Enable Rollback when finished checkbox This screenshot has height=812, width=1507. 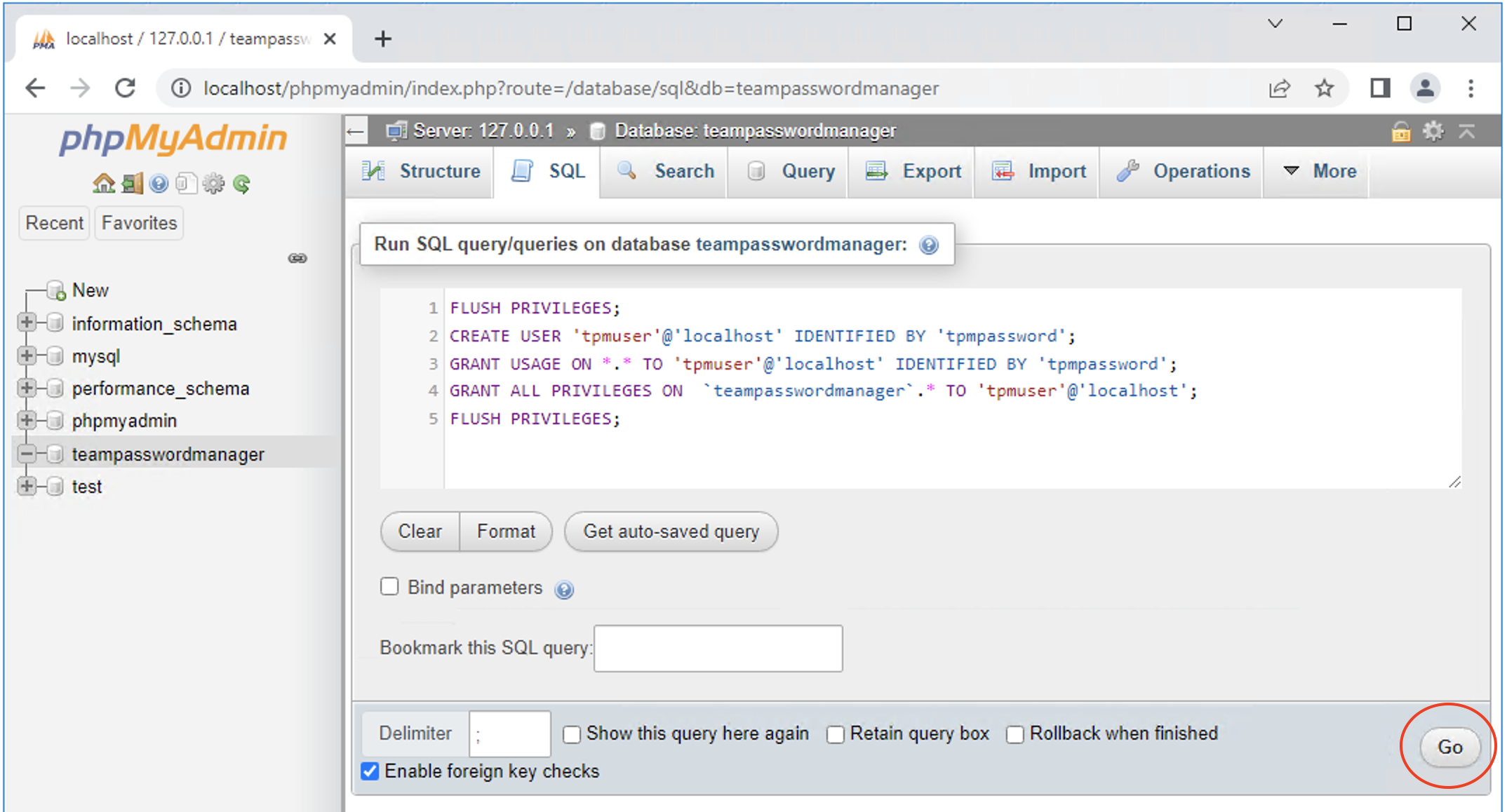1014,734
